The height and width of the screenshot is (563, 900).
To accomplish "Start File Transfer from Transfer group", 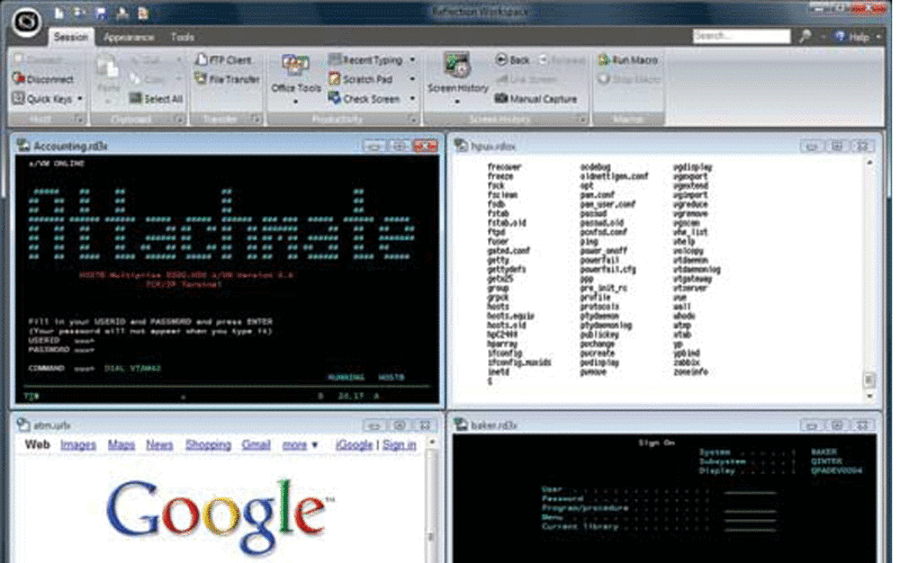I will [x=227, y=79].
